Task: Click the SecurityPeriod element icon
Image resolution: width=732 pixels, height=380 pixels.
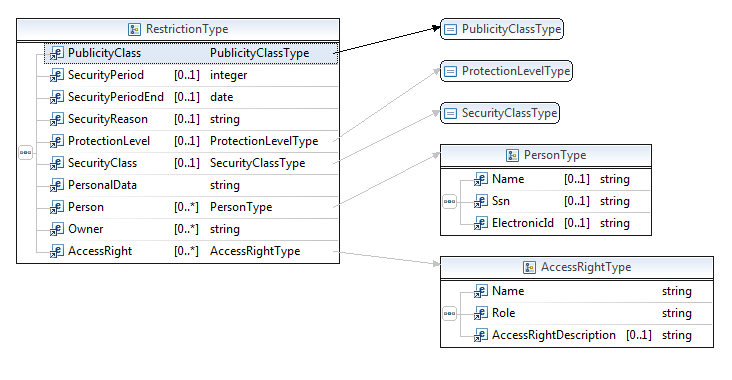Action: [x=57, y=75]
